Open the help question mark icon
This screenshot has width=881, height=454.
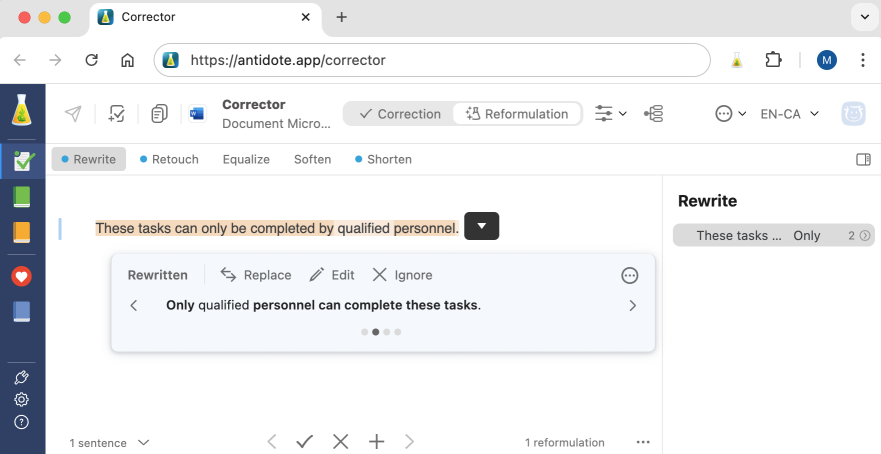click(x=21, y=422)
